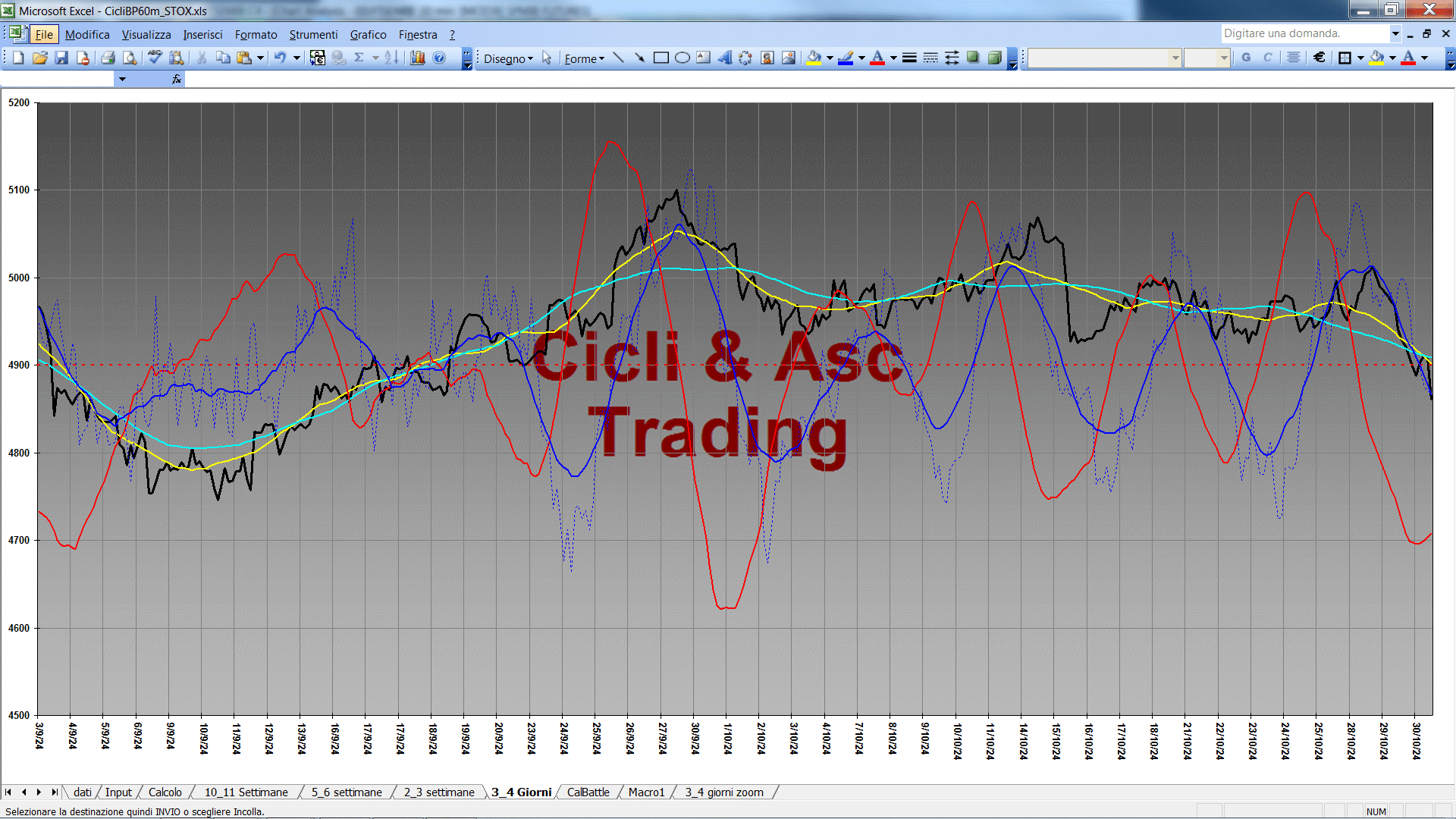Expand the Paste options dropdown arrow
The width and height of the screenshot is (1456, 819).
(260, 58)
